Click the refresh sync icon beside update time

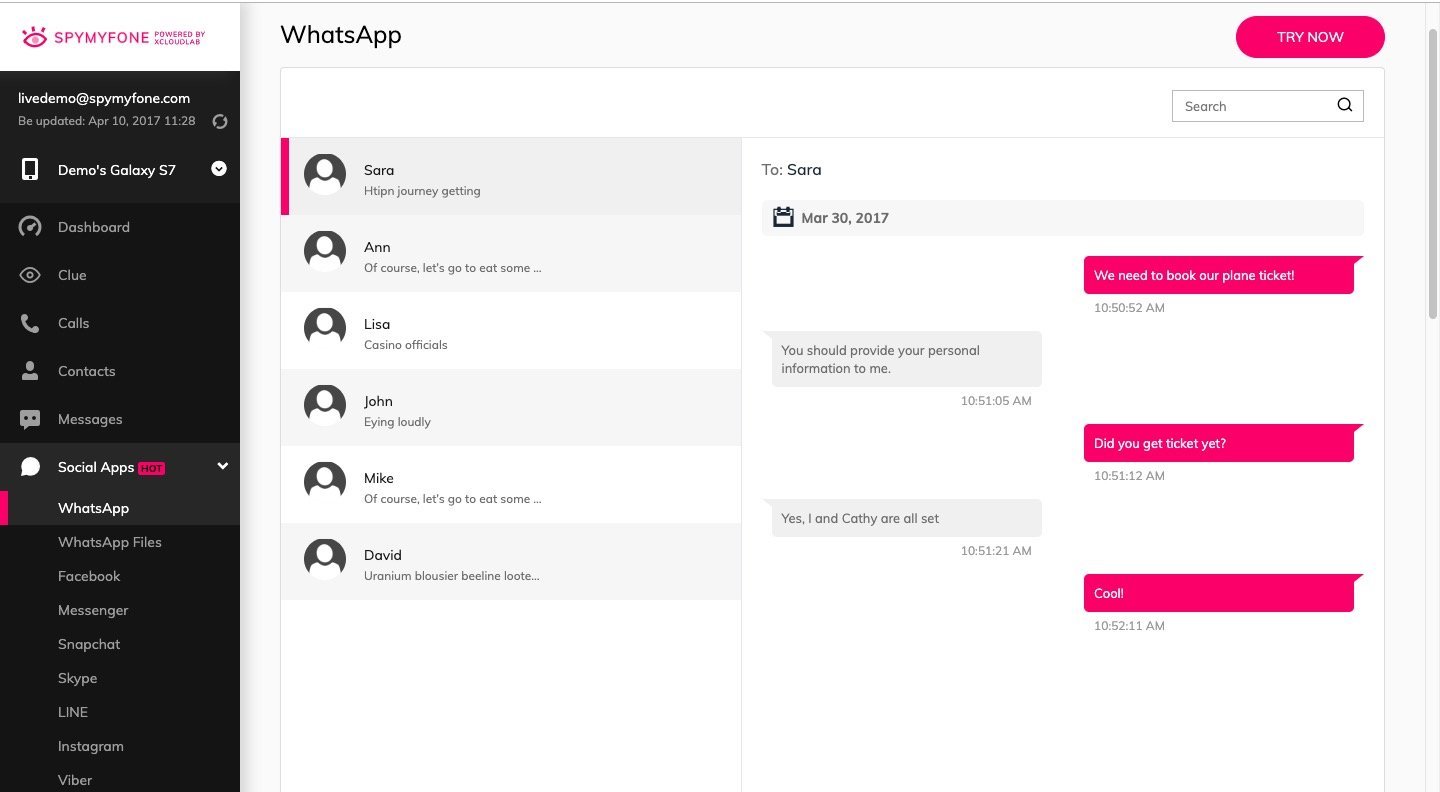221,121
